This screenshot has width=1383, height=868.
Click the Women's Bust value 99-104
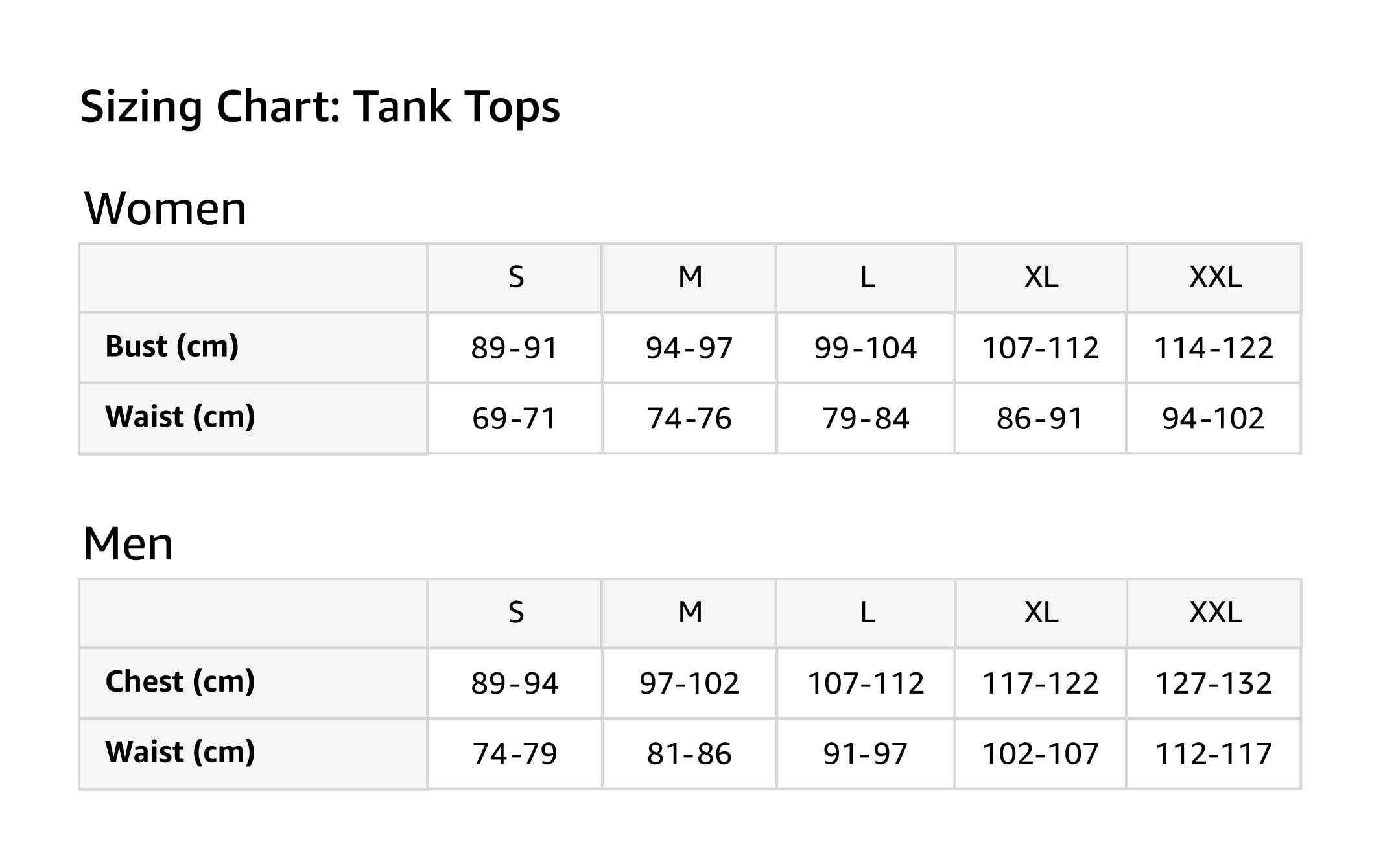tap(866, 348)
